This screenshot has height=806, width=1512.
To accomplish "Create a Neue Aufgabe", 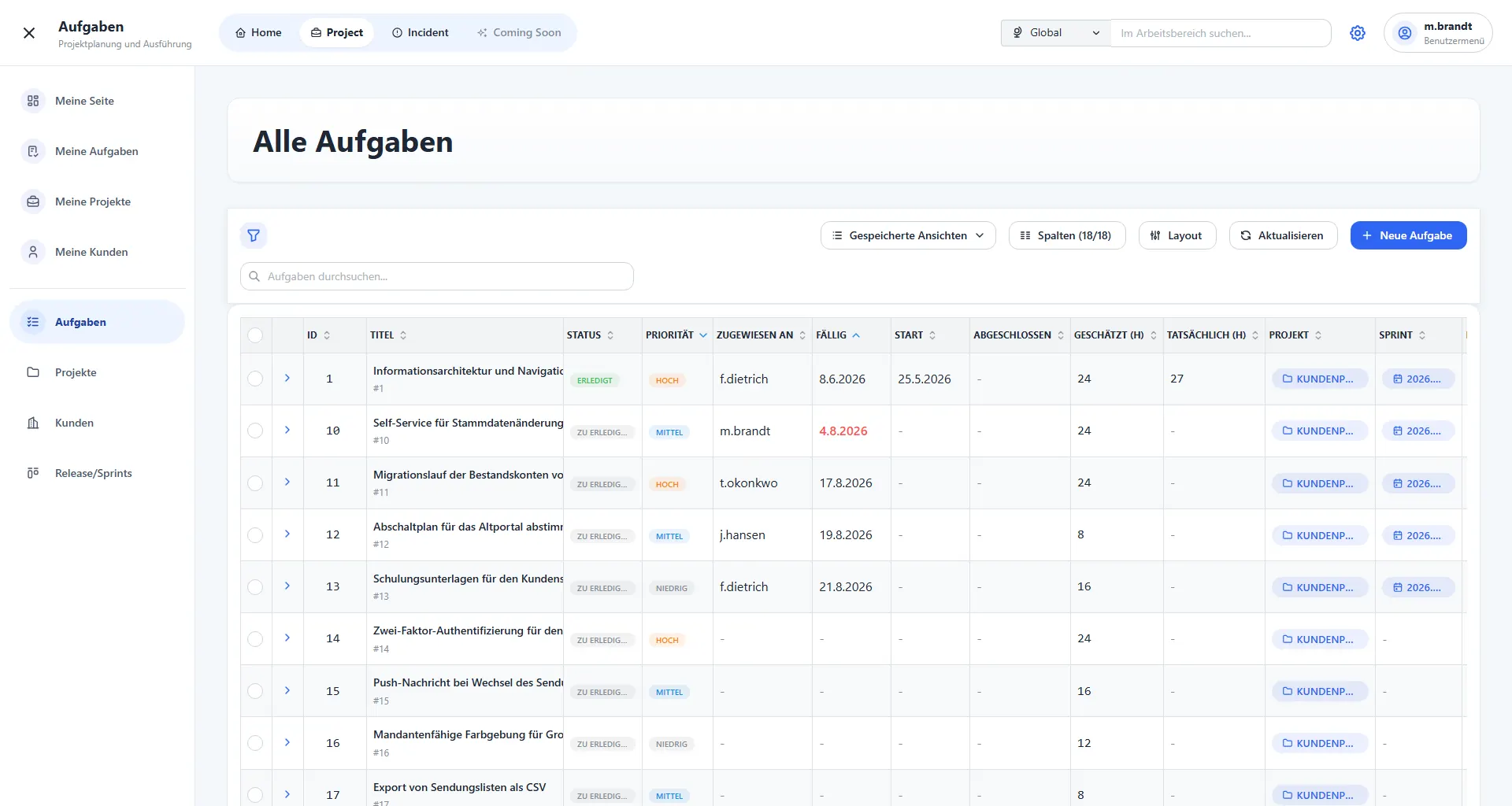I will (x=1408, y=235).
